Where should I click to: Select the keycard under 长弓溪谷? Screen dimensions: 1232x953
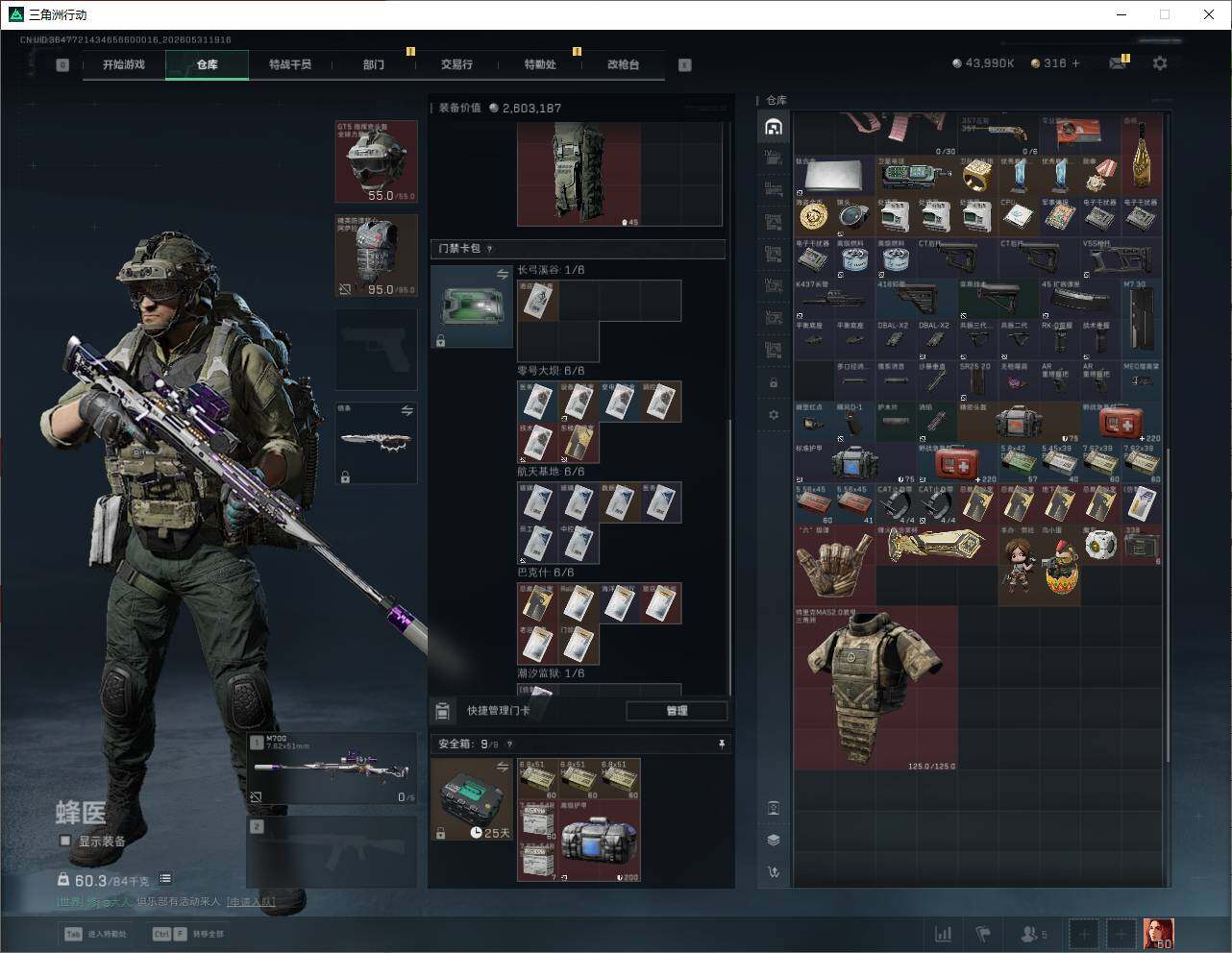tap(538, 301)
